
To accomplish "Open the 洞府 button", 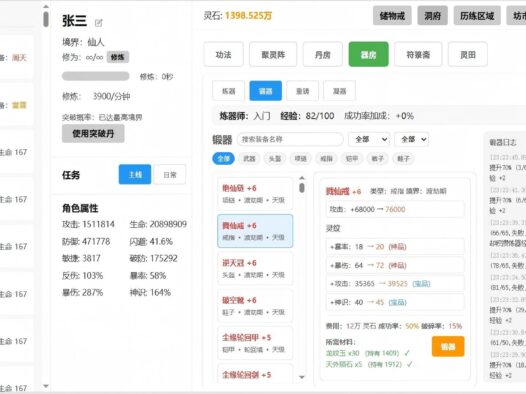I will [x=432, y=15].
